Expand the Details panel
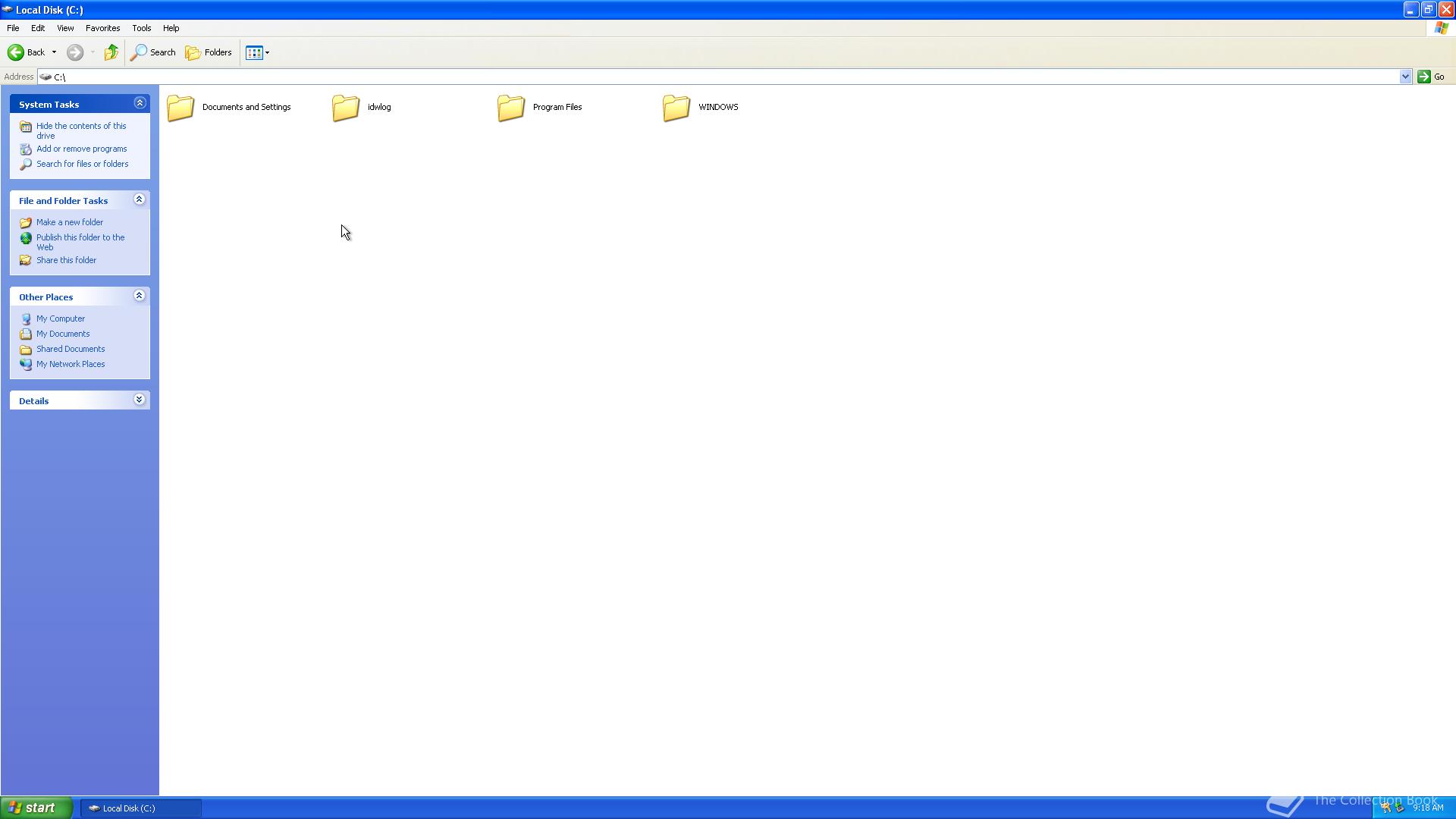This screenshot has width=1456, height=819. (139, 399)
